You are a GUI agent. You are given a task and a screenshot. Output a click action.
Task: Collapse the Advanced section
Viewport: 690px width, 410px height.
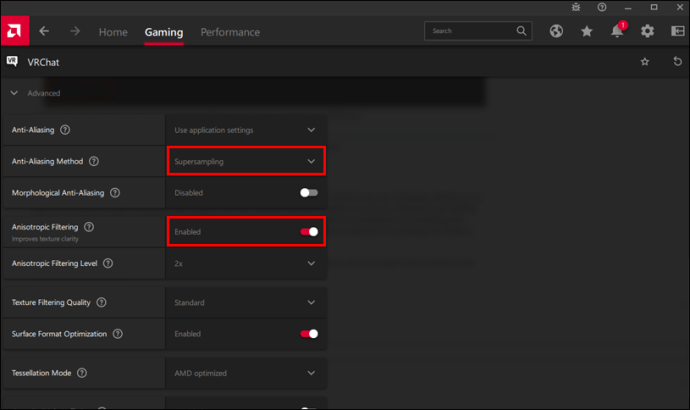(x=14, y=93)
